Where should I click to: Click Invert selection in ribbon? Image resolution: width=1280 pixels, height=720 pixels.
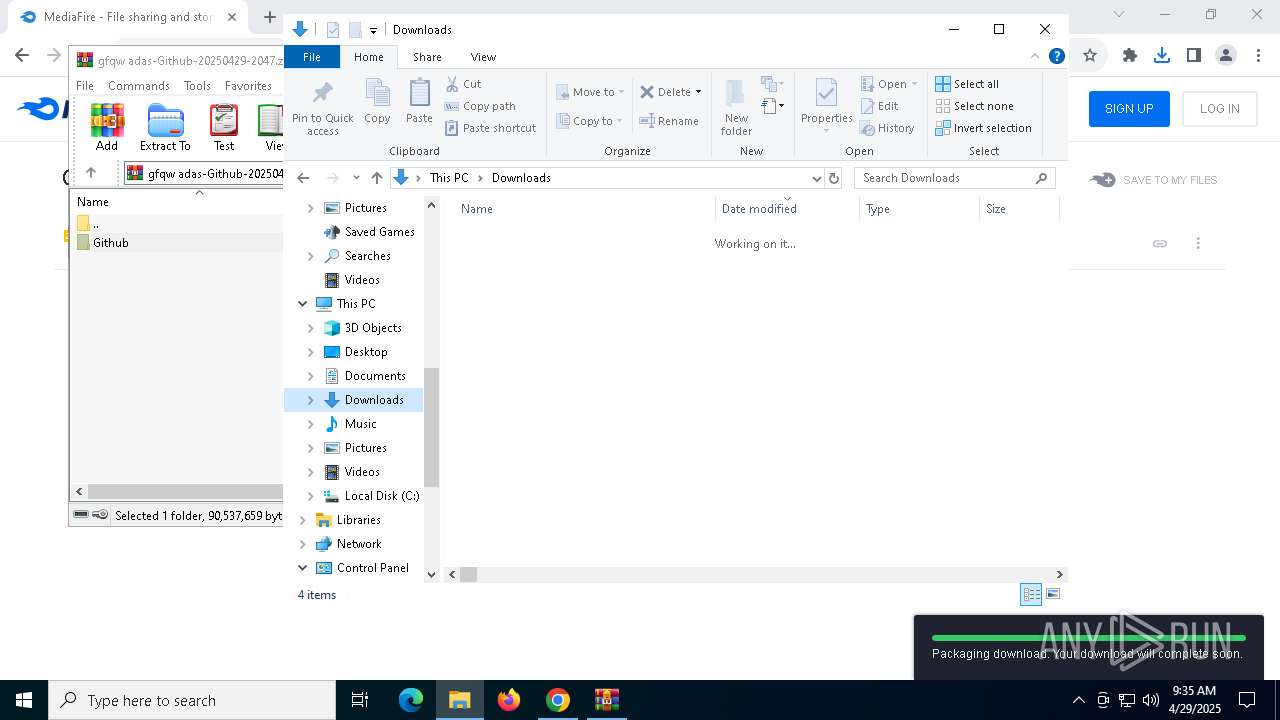coord(983,128)
